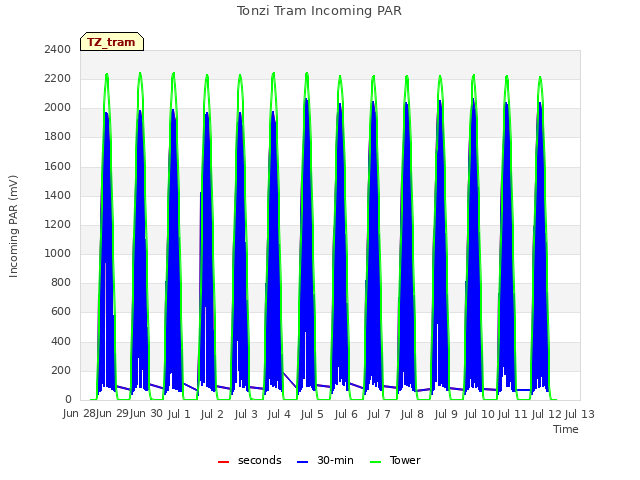Click the Jun 30 x-axis date label
The height and width of the screenshot is (480, 640).
[146, 414]
